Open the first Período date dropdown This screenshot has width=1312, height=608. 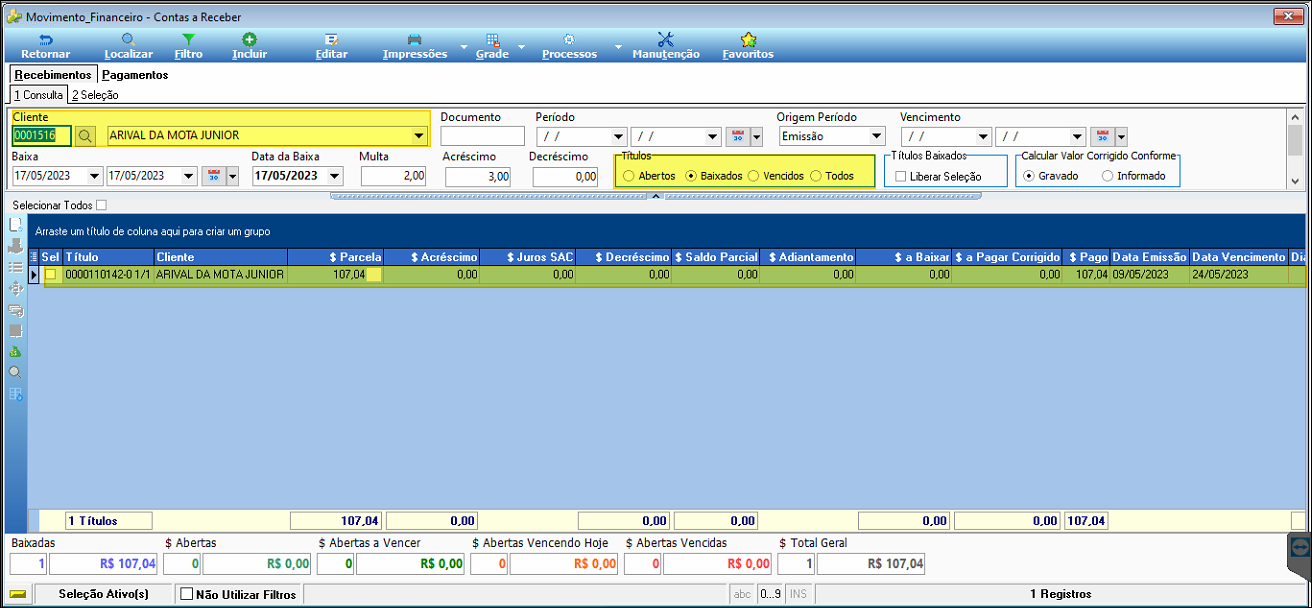click(619, 136)
